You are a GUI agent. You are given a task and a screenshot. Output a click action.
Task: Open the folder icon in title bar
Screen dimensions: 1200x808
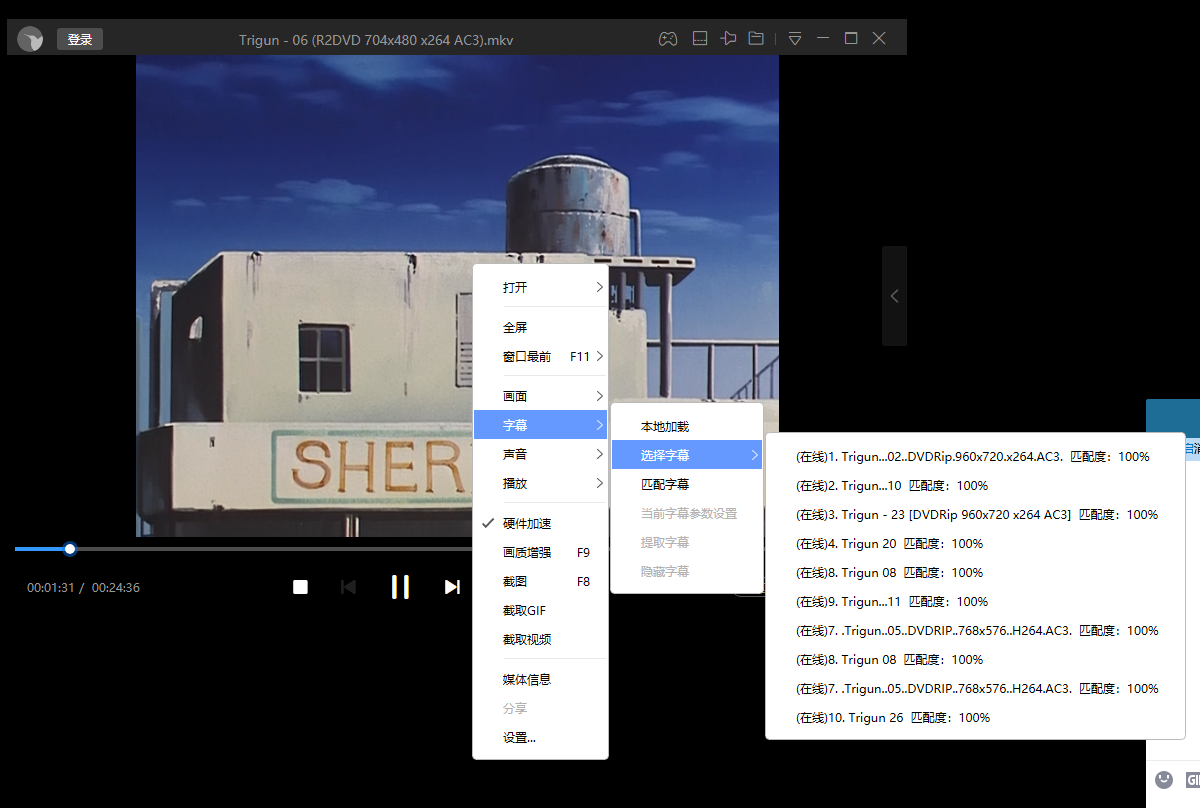(756, 39)
